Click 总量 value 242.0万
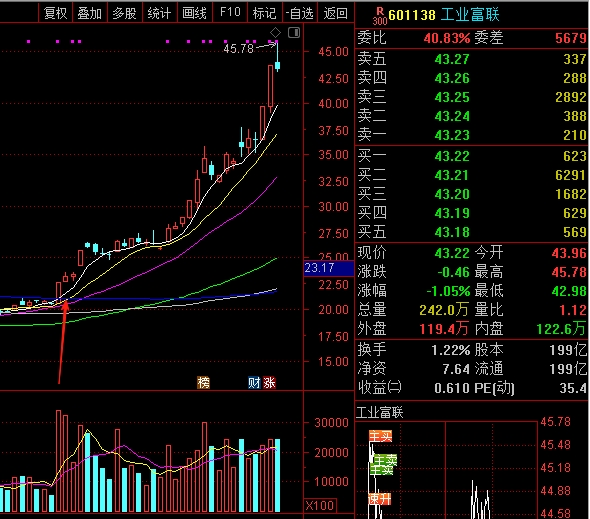590x519 pixels. pos(444,310)
